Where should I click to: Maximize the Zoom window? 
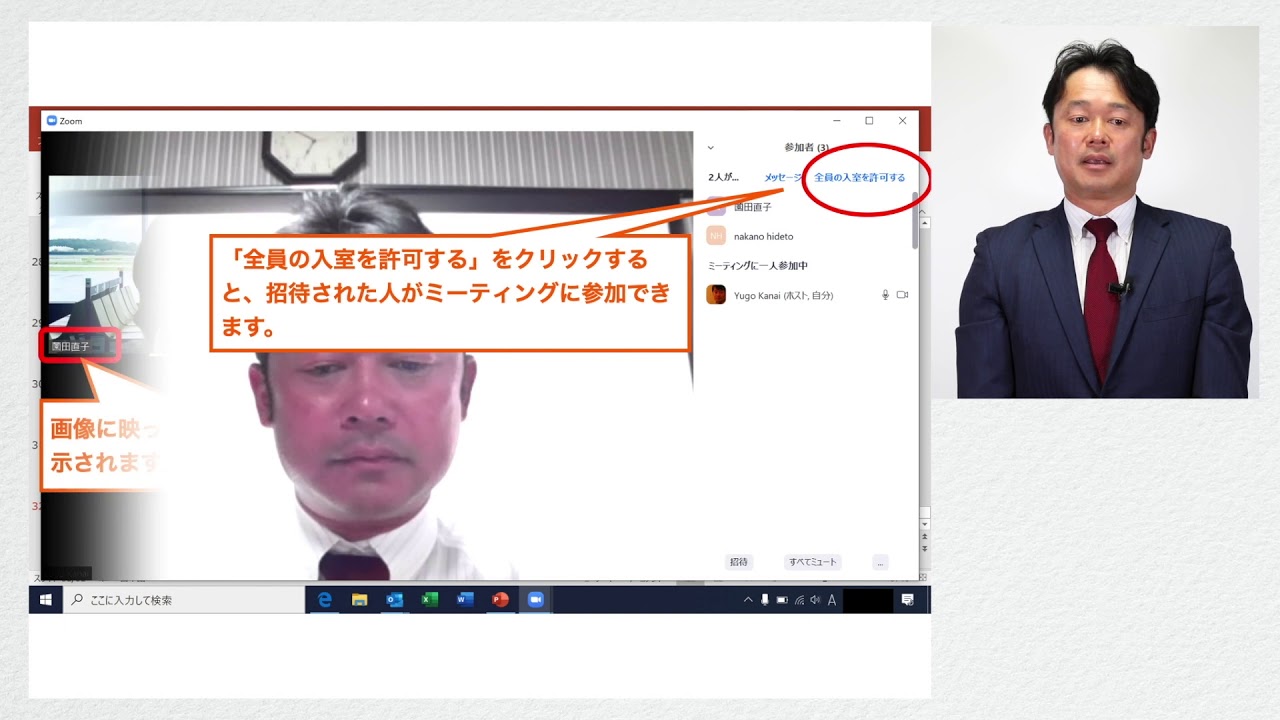pyautogui.click(x=869, y=121)
